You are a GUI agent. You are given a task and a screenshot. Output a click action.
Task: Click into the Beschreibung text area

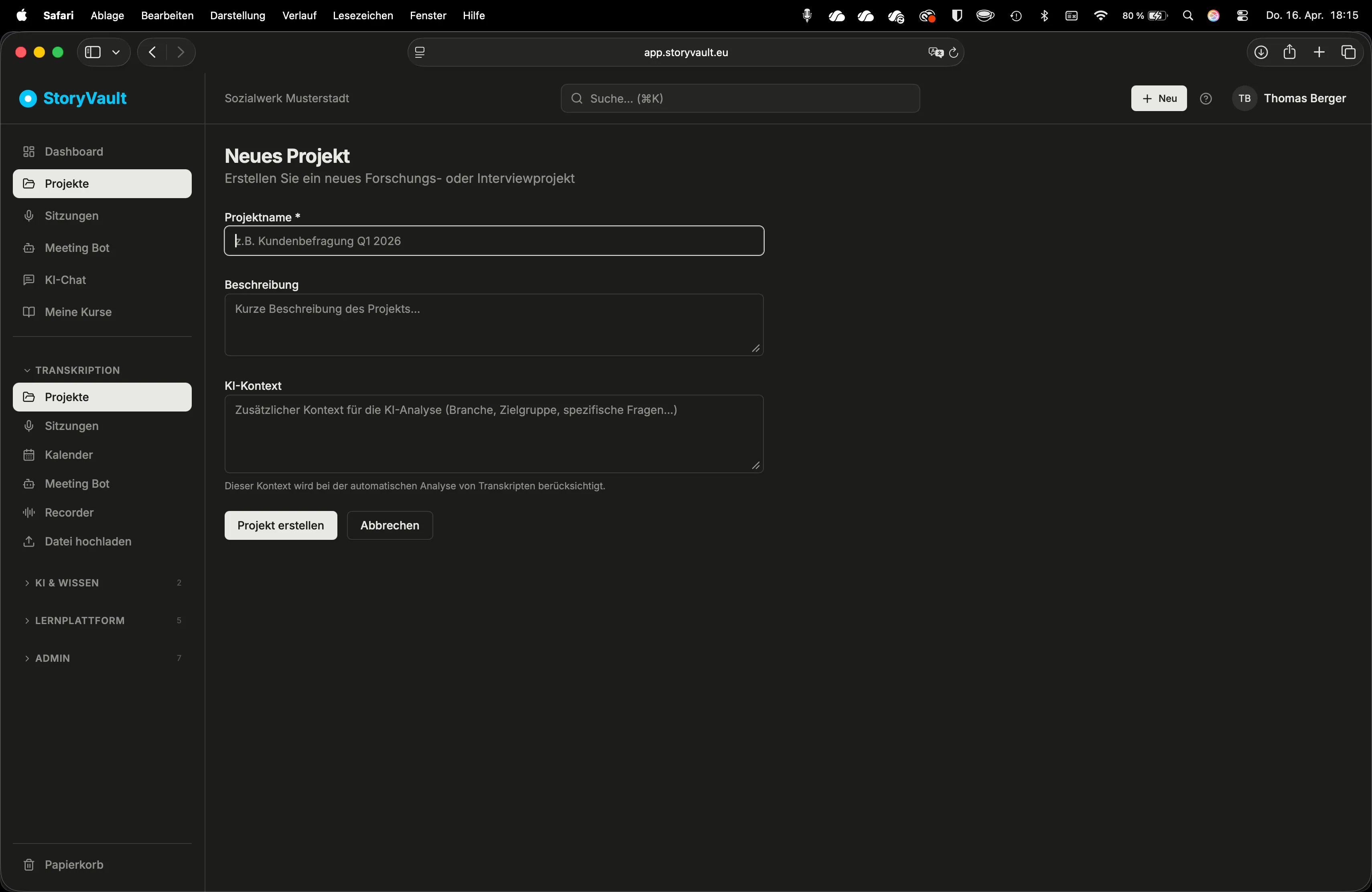(x=494, y=325)
